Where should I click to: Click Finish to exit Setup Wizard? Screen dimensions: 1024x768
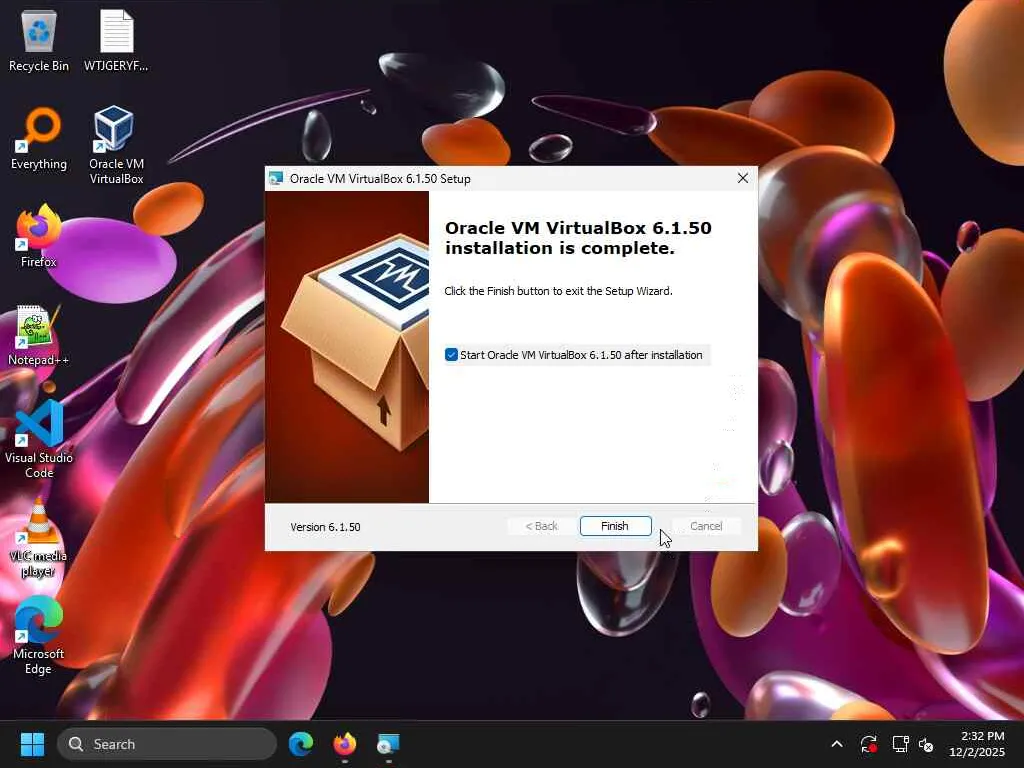pos(615,526)
